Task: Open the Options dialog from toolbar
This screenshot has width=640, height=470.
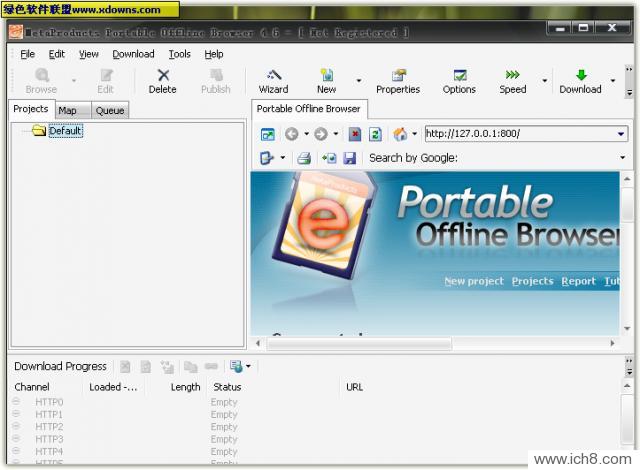Action: (459, 81)
